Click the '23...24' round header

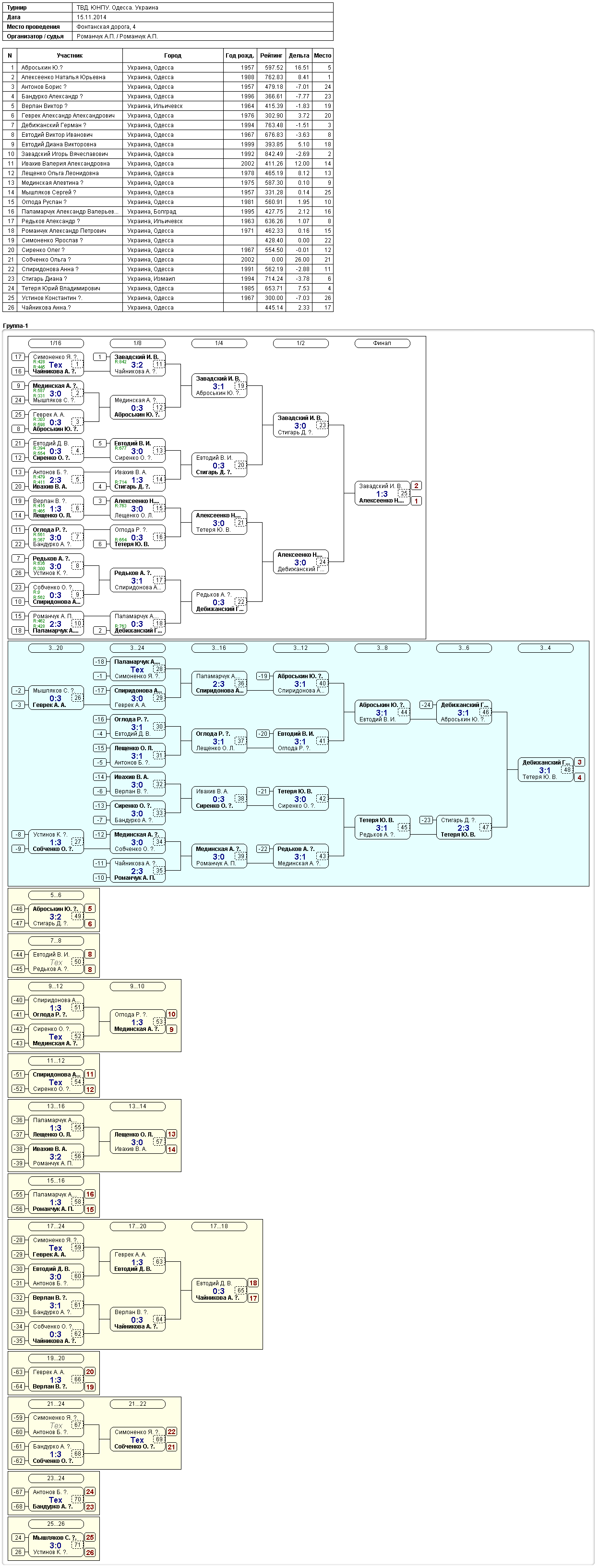click(55, 1479)
